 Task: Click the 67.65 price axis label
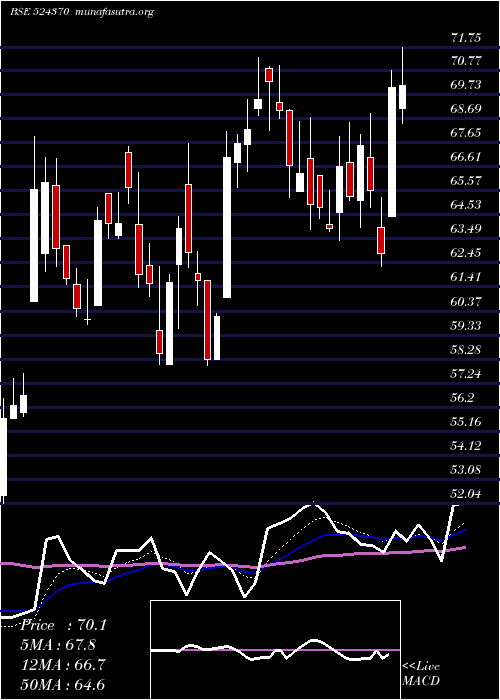[466, 133]
